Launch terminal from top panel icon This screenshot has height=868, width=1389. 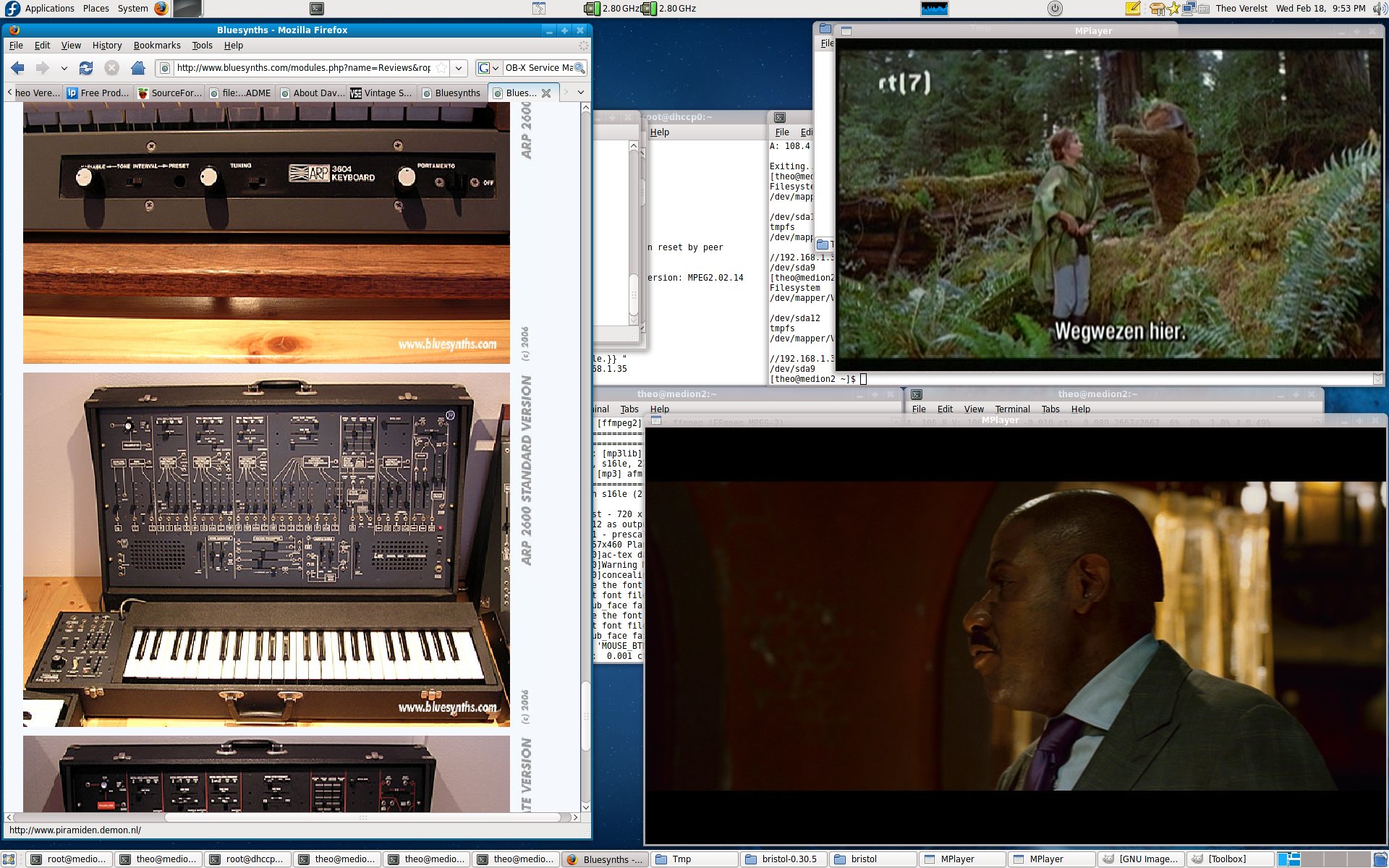(316, 9)
